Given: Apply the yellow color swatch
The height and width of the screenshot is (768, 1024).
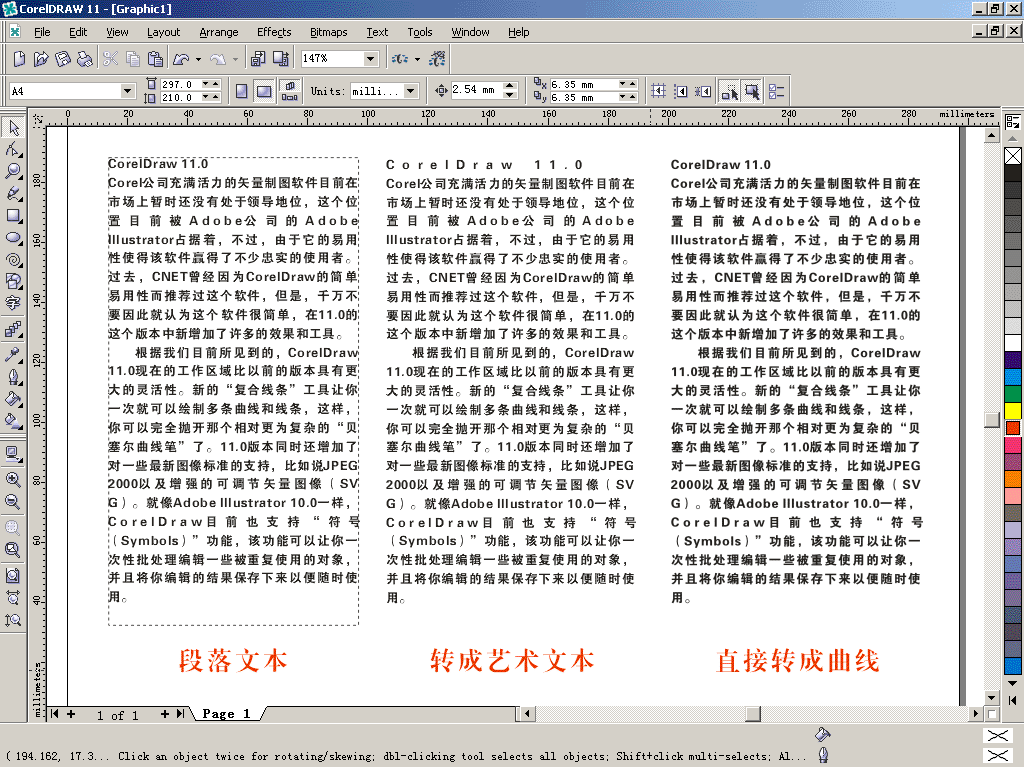Looking at the screenshot, I should [1013, 411].
